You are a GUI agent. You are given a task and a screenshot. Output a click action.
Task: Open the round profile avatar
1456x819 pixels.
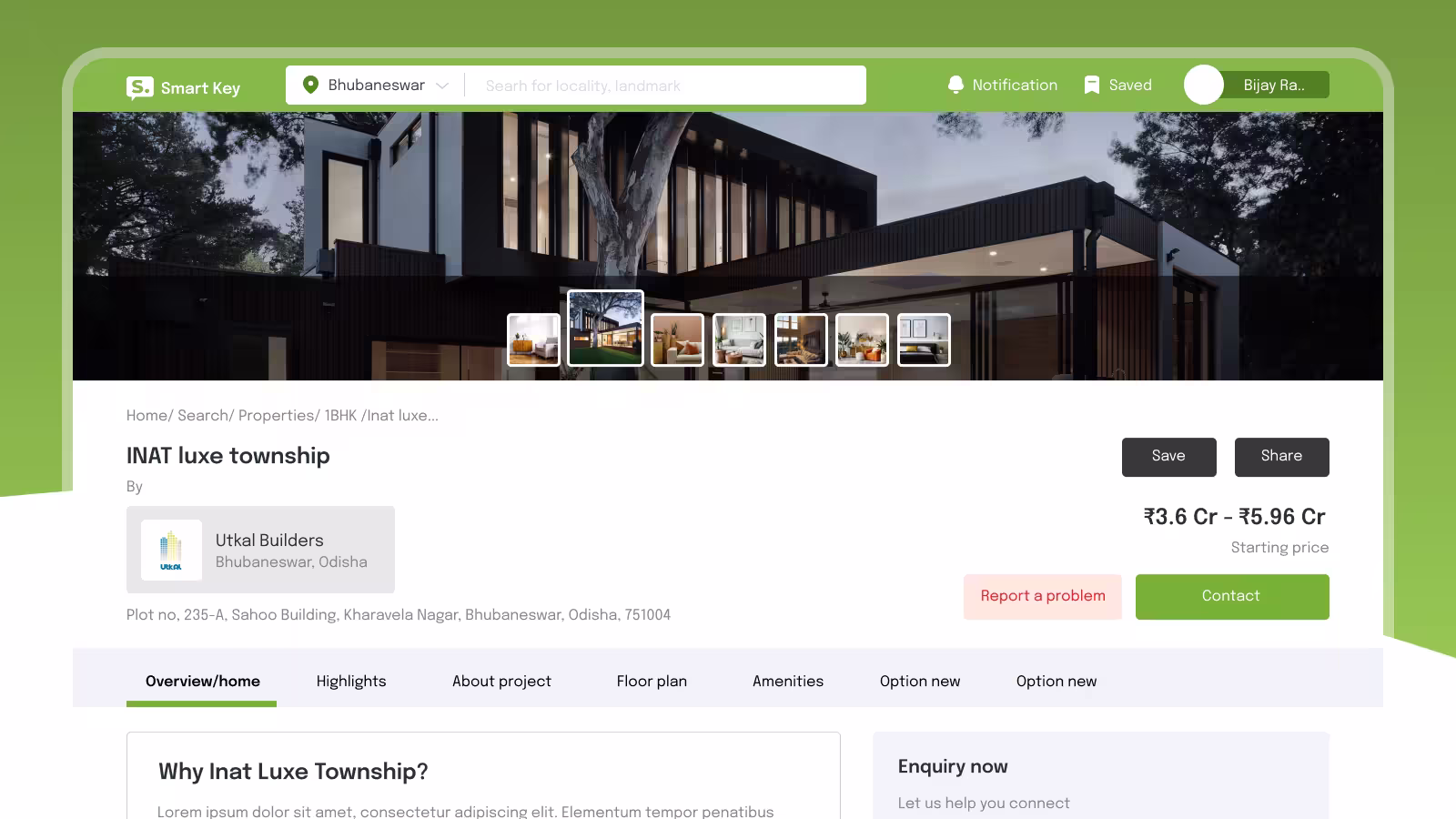point(1203,85)
